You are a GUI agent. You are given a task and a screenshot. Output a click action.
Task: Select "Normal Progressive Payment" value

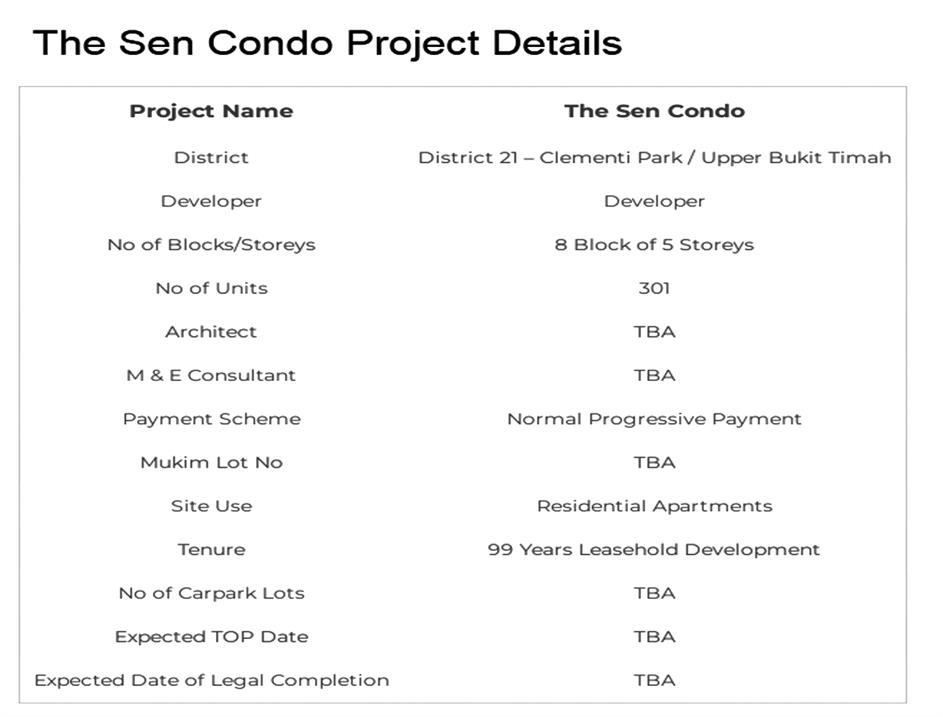point(654,419)
